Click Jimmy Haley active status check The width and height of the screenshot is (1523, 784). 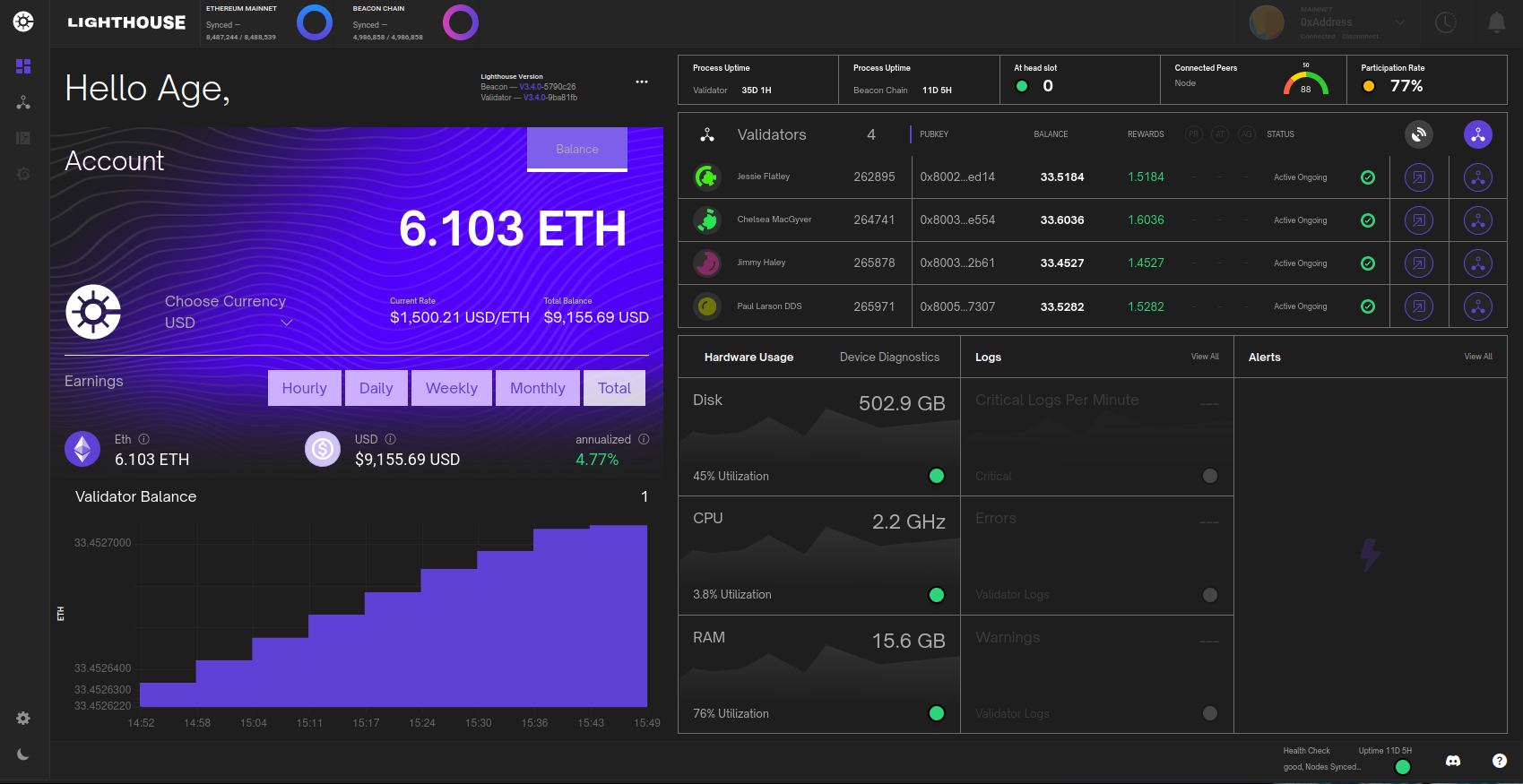tap(1368, 263)
